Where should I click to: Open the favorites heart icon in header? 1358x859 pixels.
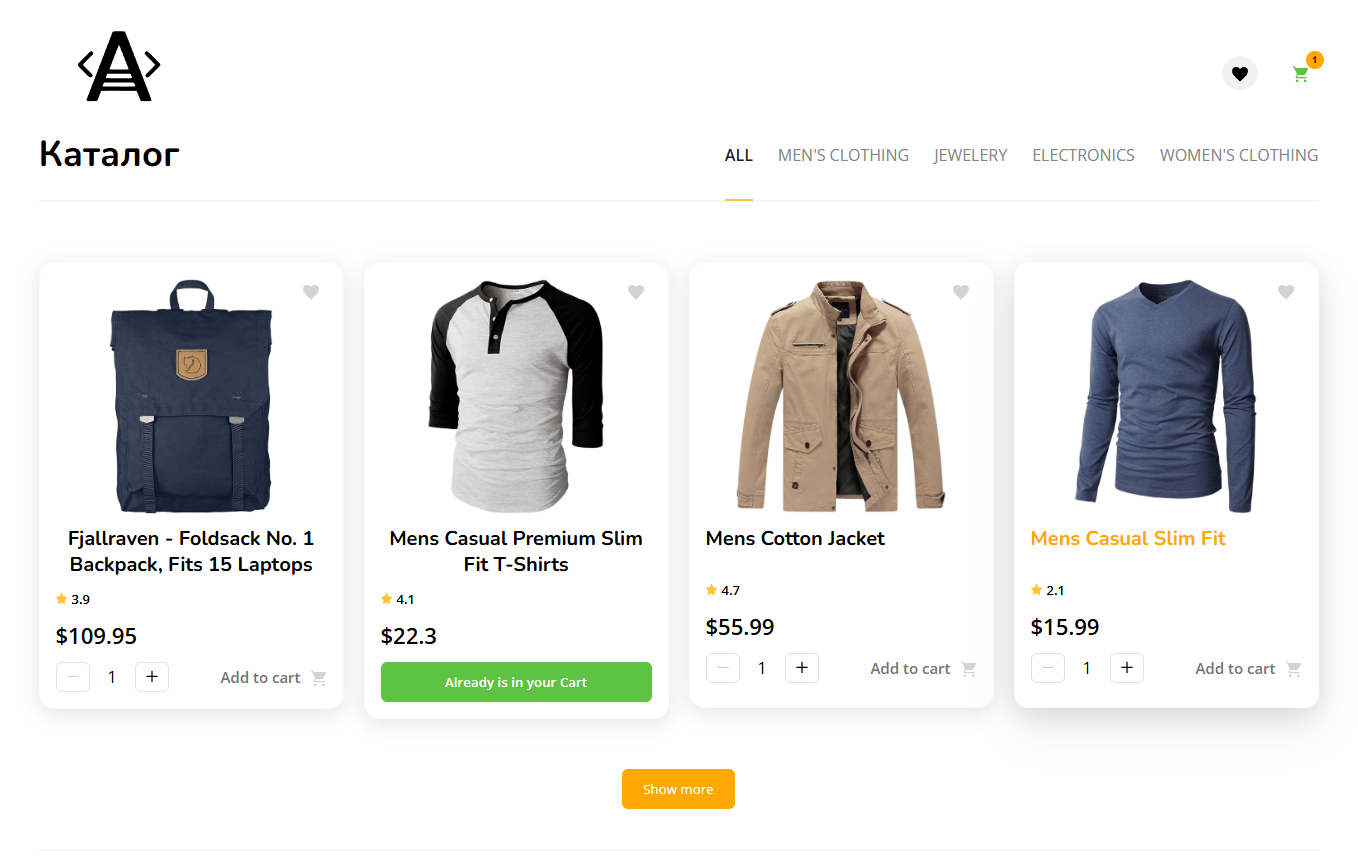1240,73
